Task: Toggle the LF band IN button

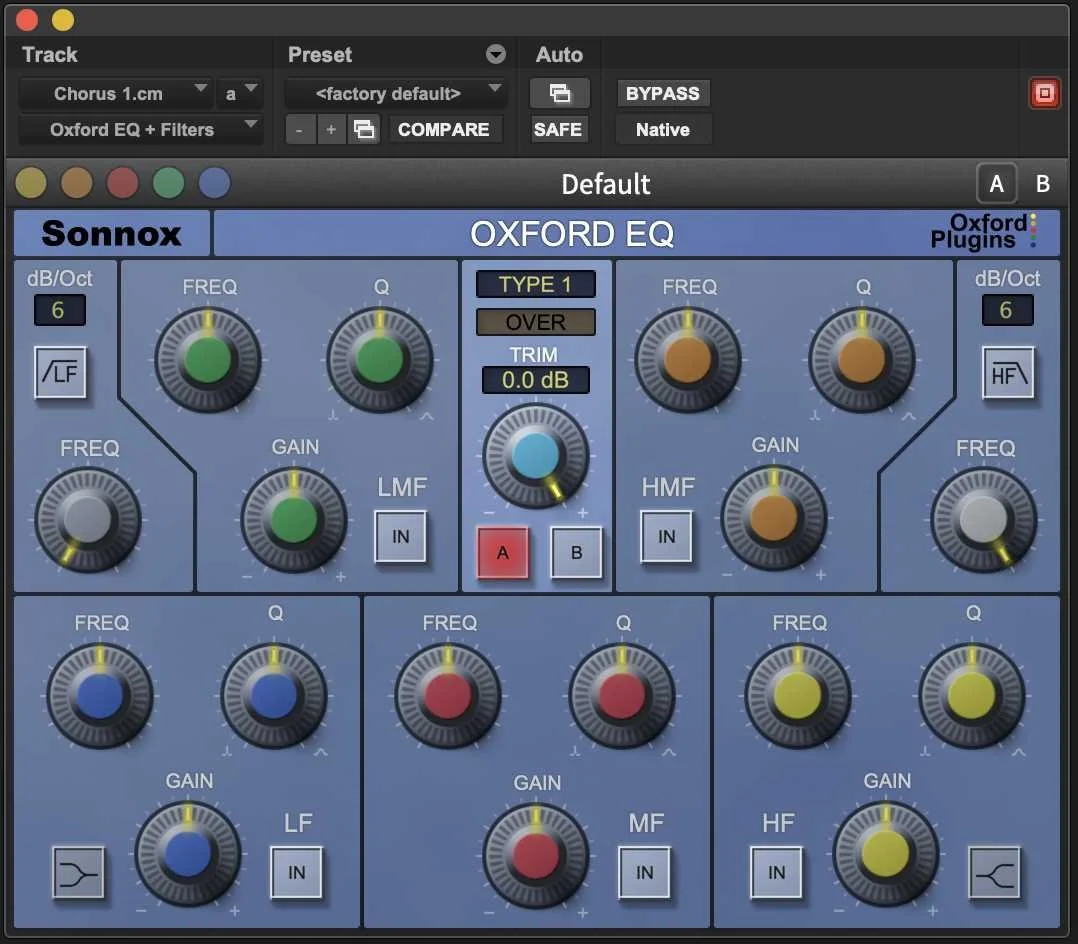Action: coord(296,872)
